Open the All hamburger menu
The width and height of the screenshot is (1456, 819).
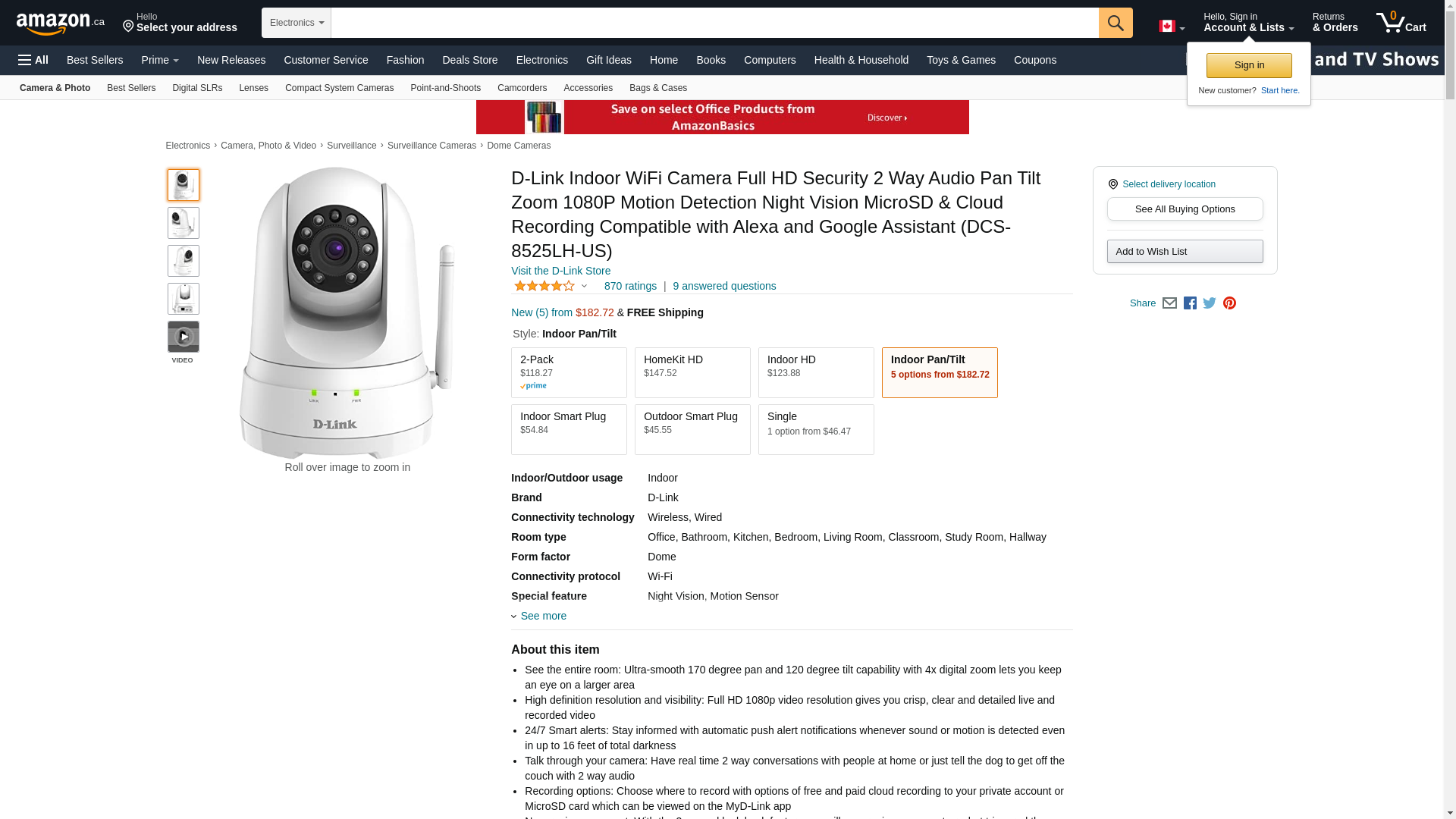pyautogui.click(x=33, y=60)
